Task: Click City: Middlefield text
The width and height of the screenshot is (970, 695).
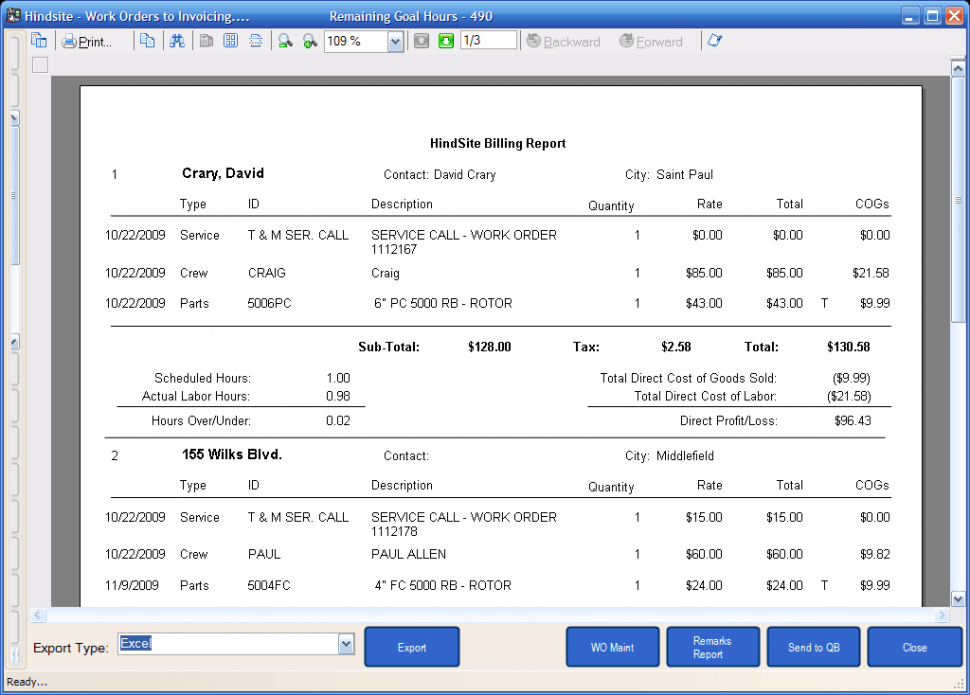Action: (x=669, y=455)
